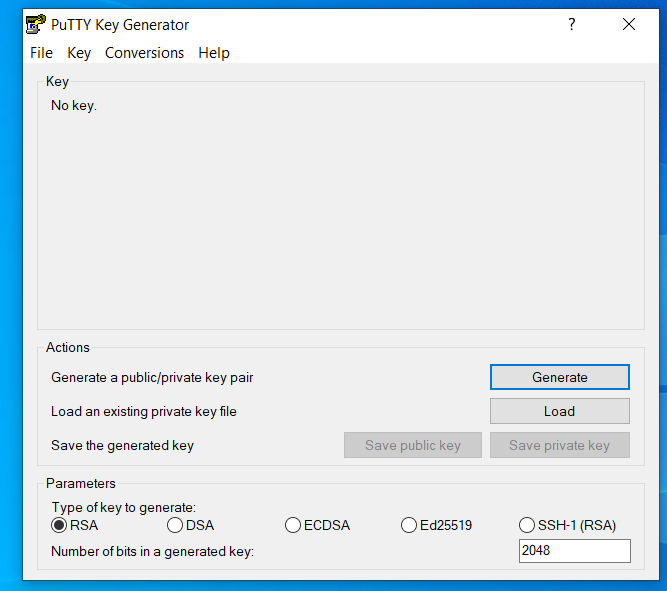
Task: Open the Key menu
Action: [79, 53]
